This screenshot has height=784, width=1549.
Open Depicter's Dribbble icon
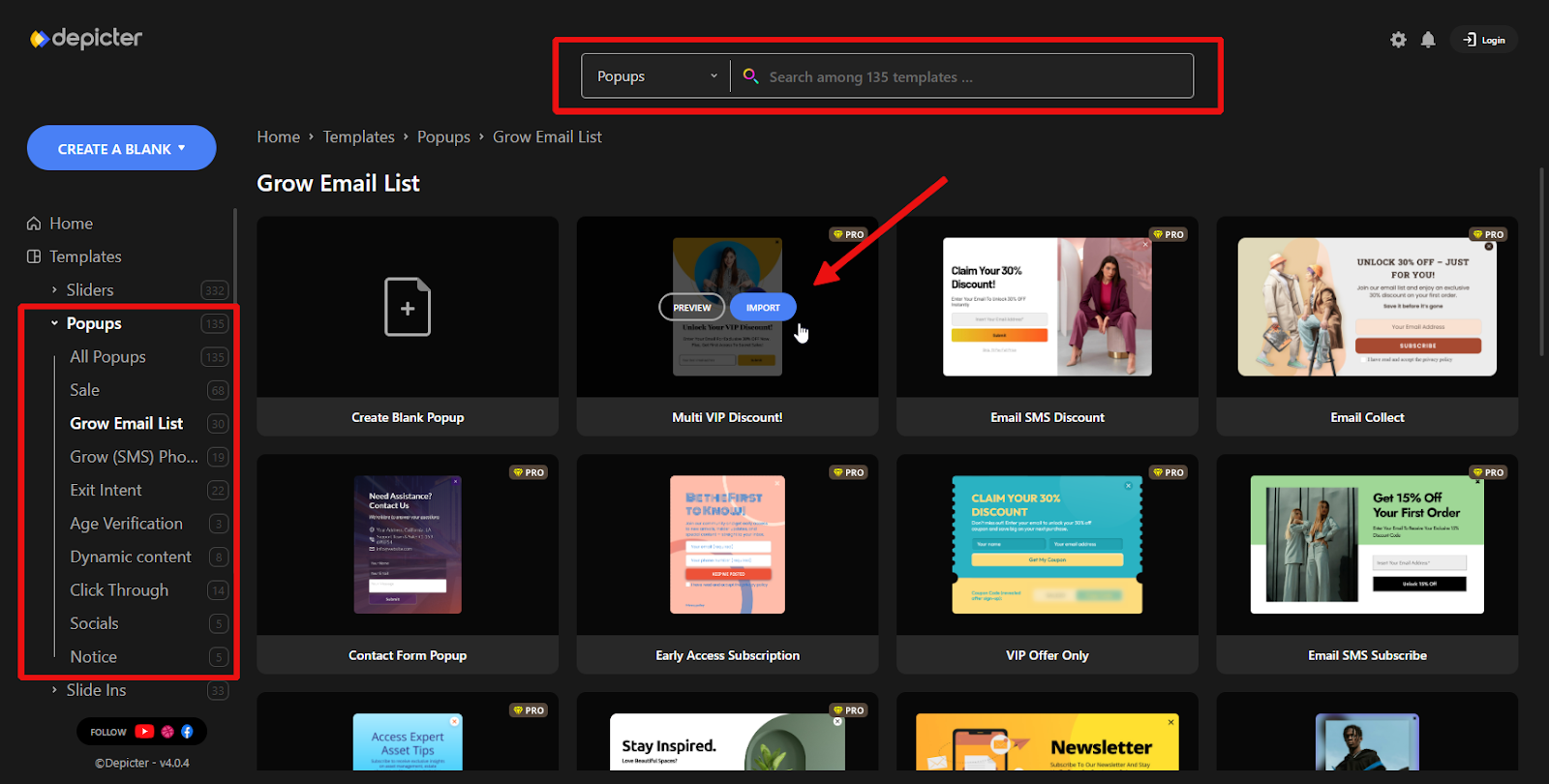(x=167, y=732)
